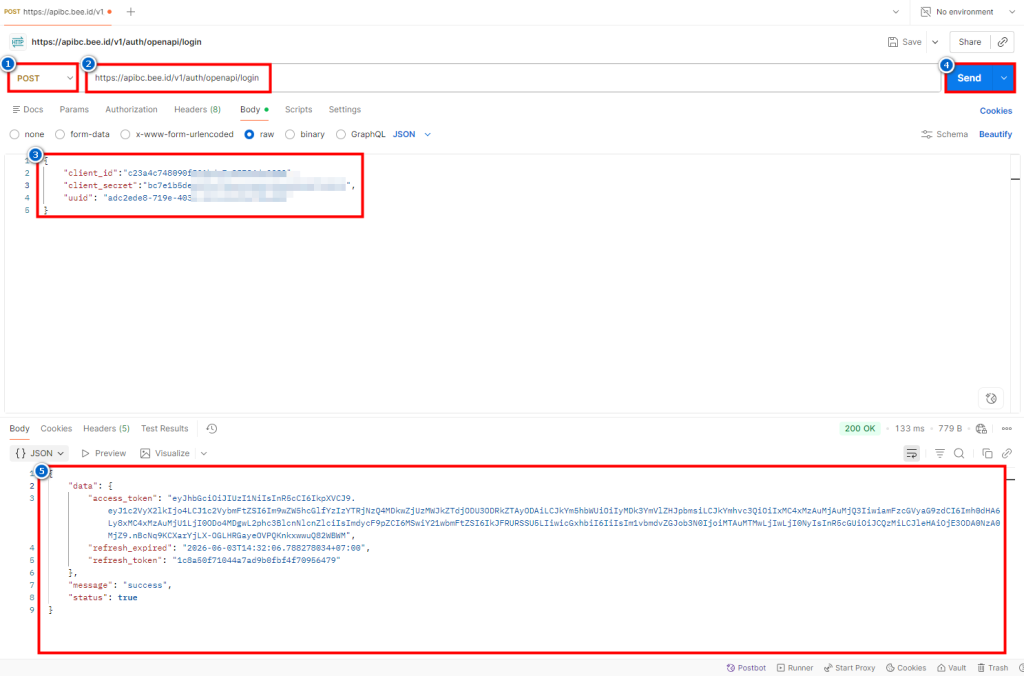This screenshot has width=1024, height=676.
Task: Change raw body format JSON dropdown
Action: (411, 134)
